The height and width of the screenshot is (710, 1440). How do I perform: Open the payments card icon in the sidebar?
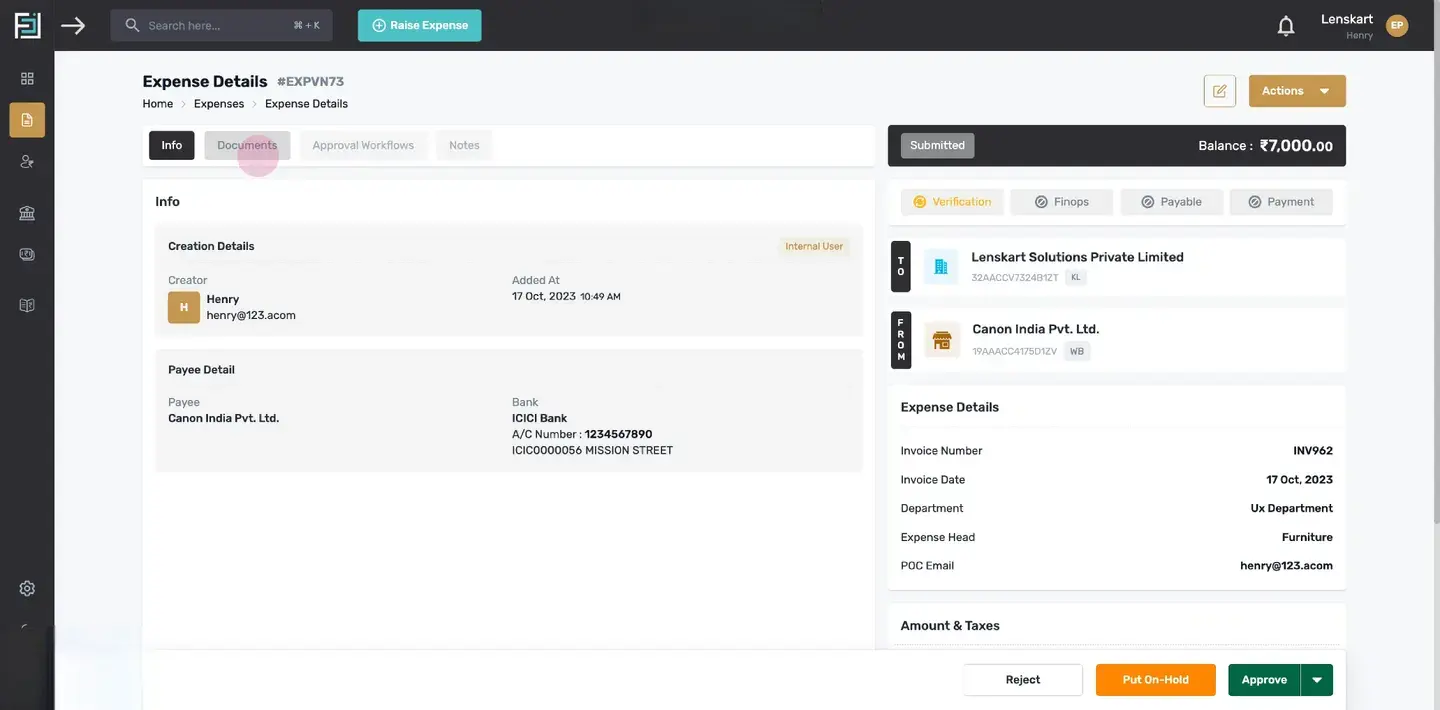[x=27, y=255]
